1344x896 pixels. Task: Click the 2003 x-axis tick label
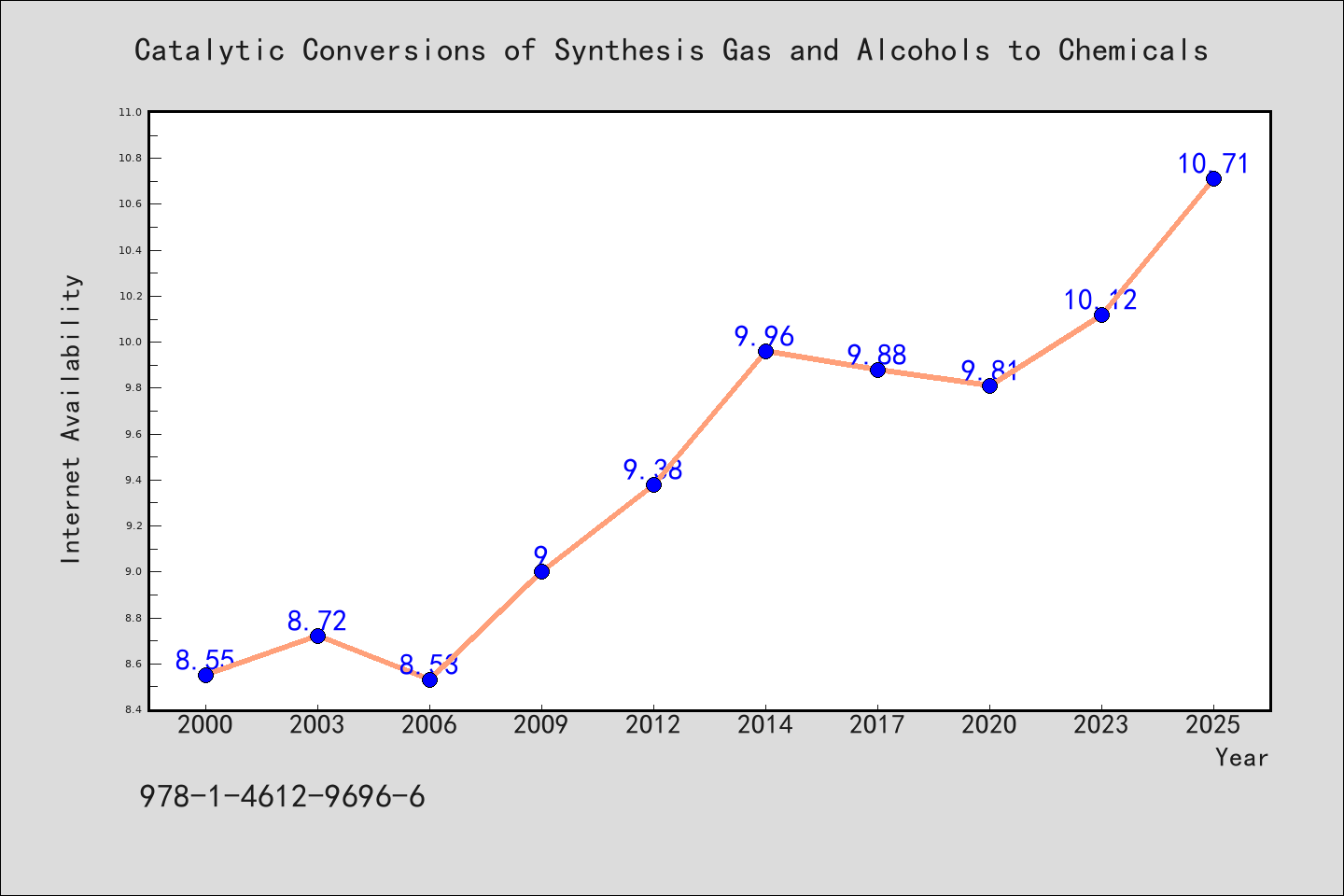(x=317, y=725)
